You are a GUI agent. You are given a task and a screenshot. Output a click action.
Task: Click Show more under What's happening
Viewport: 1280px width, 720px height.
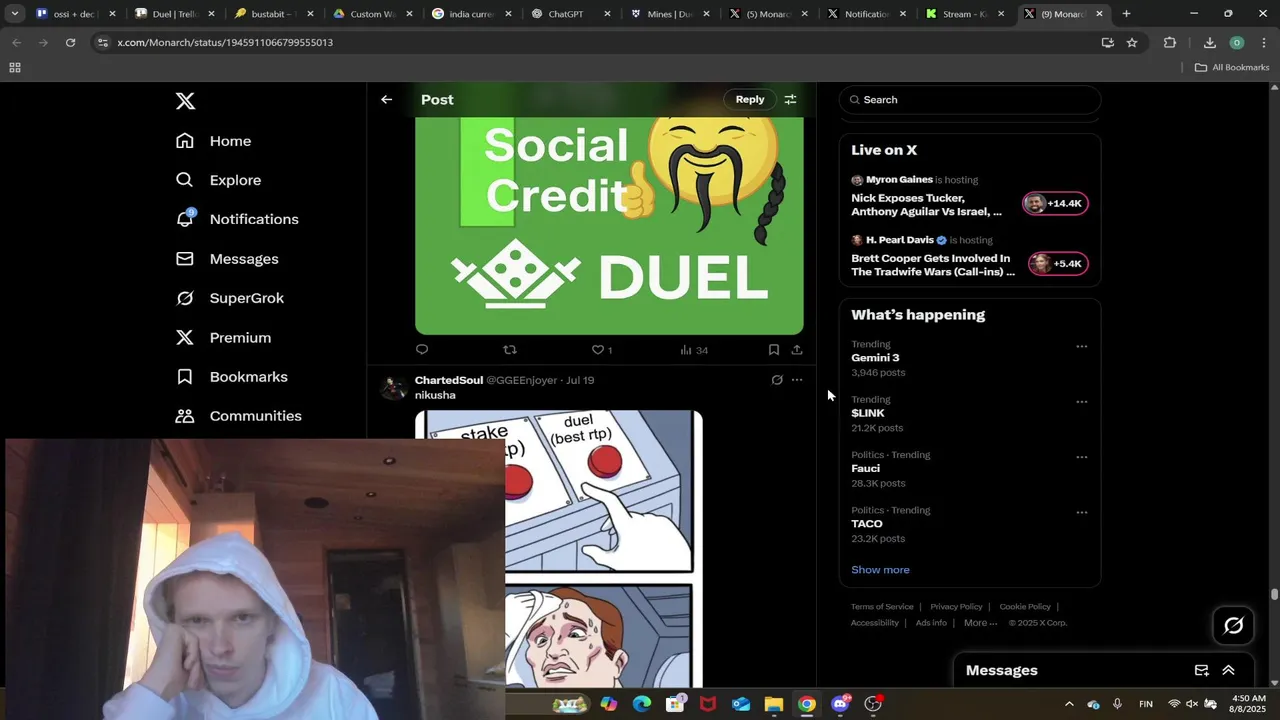coord(880,570)
